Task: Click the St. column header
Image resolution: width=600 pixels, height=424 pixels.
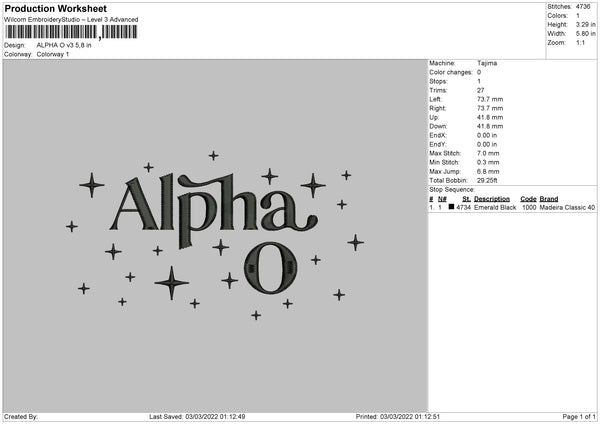Action: (466, 198)
